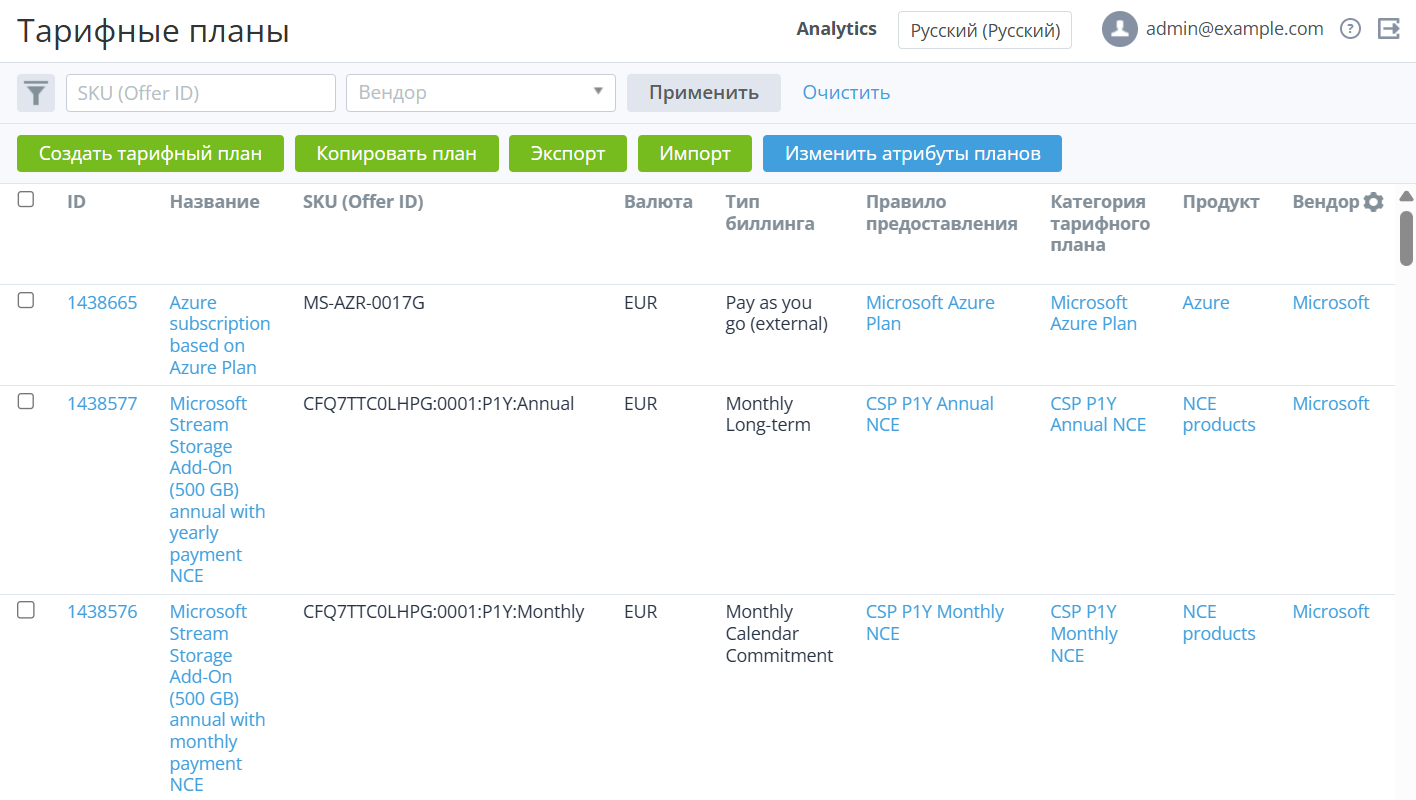
Task: Click Изменить атрибуты планов button
Action: [912, 154]
